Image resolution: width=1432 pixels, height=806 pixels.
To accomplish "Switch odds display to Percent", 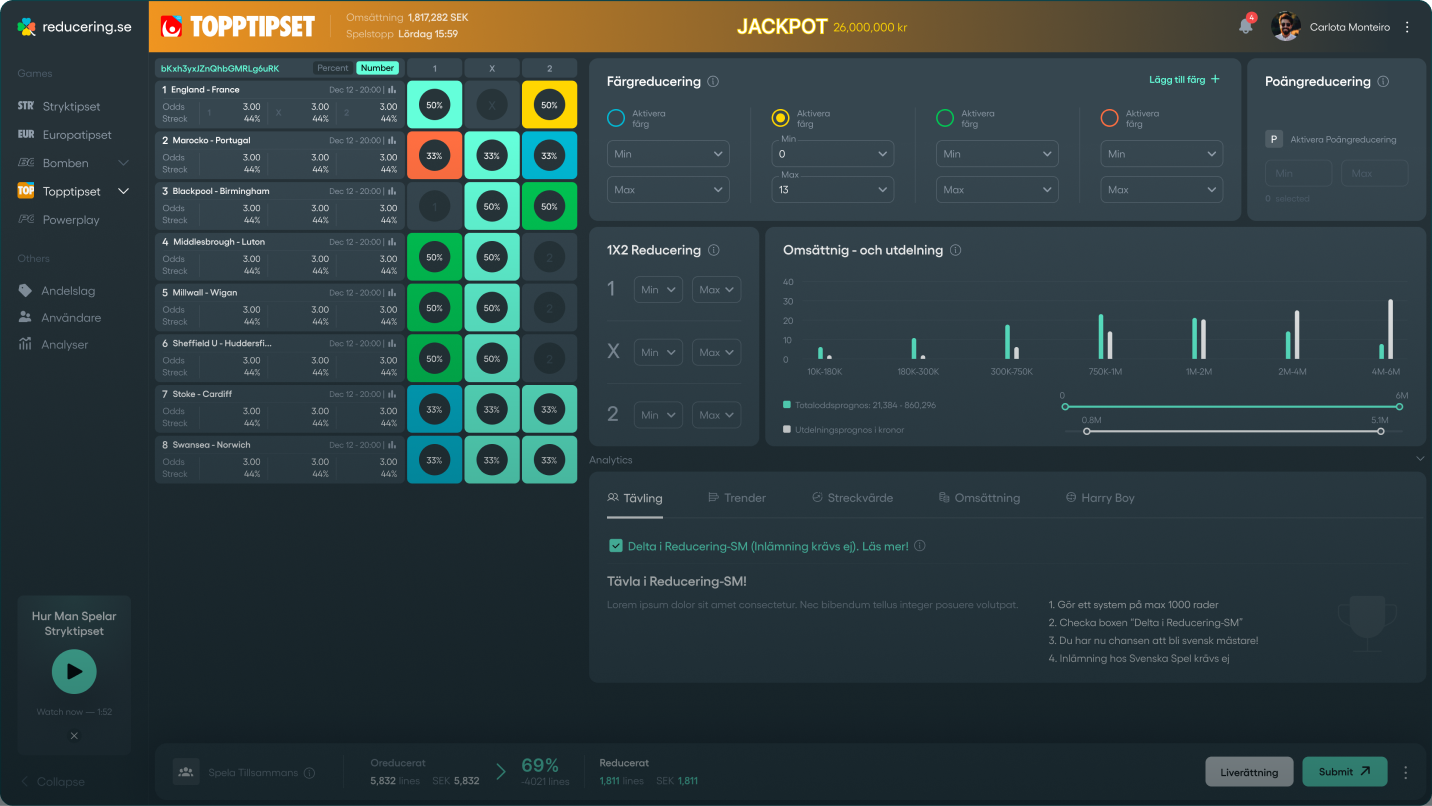I will pyautogui.click(x=333, y=68).
